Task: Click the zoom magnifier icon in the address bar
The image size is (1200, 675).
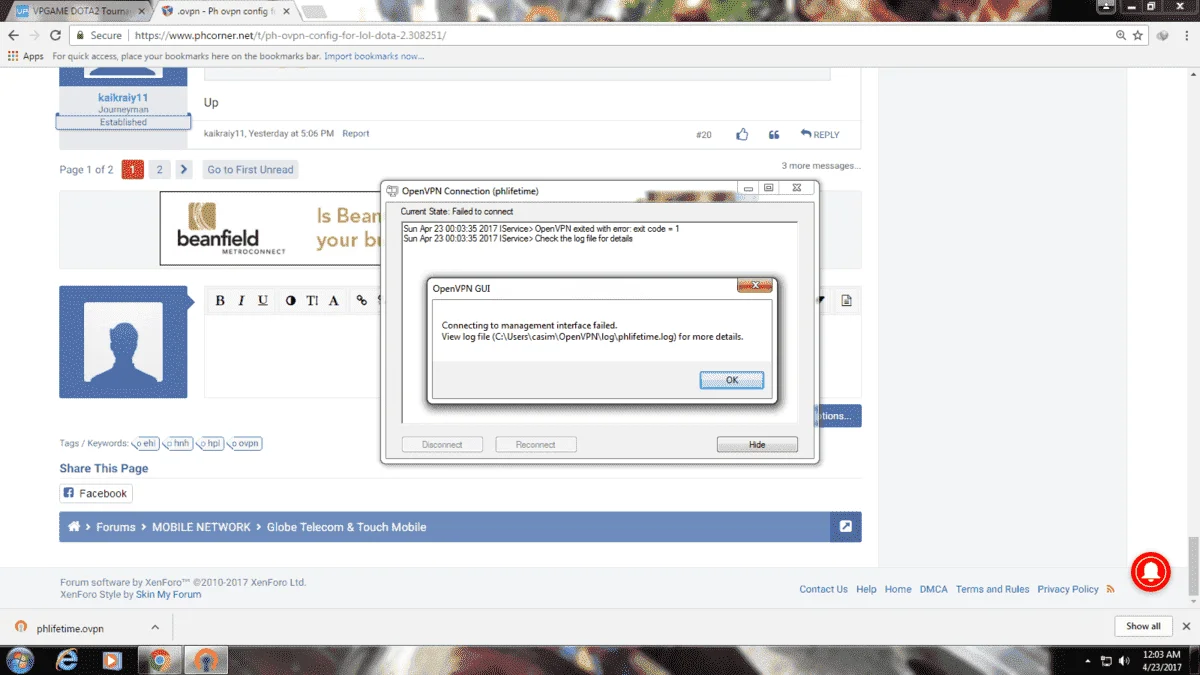Action: click(1121, 35)
